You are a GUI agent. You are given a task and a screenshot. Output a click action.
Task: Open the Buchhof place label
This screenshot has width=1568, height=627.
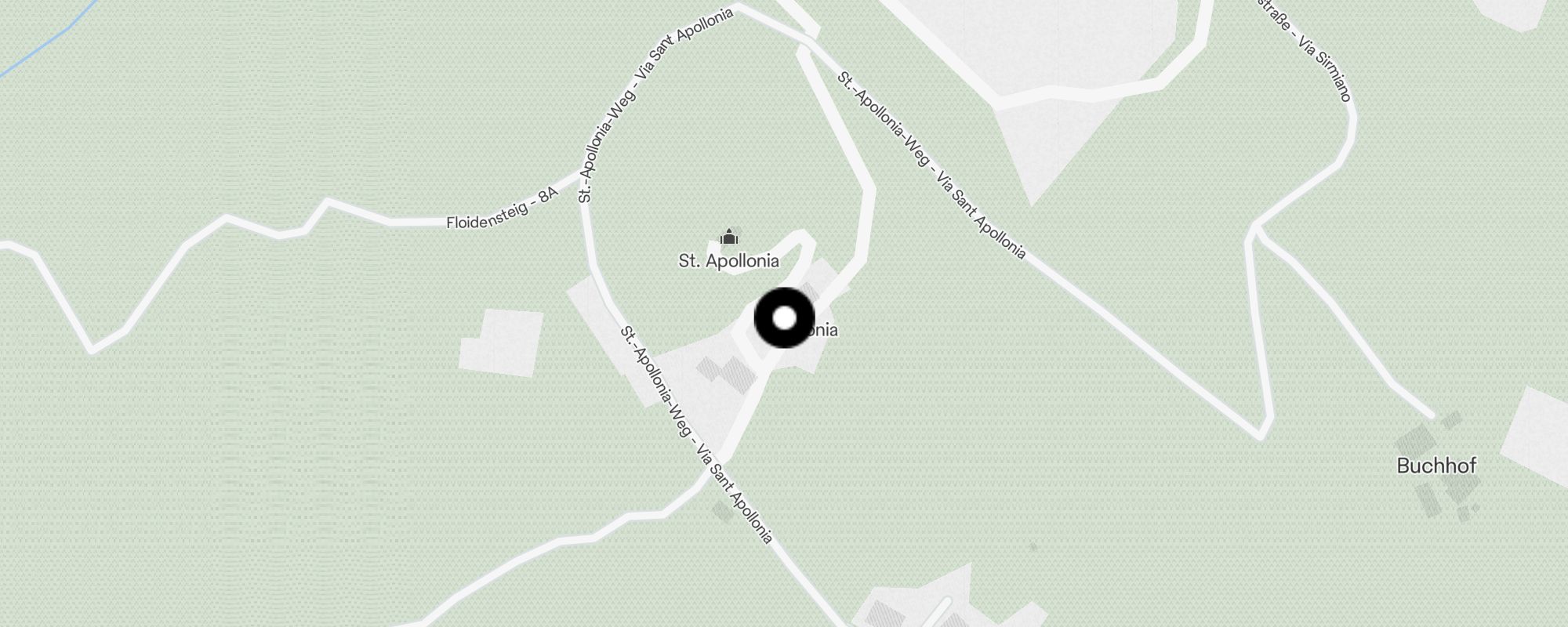pos(1436,466)
